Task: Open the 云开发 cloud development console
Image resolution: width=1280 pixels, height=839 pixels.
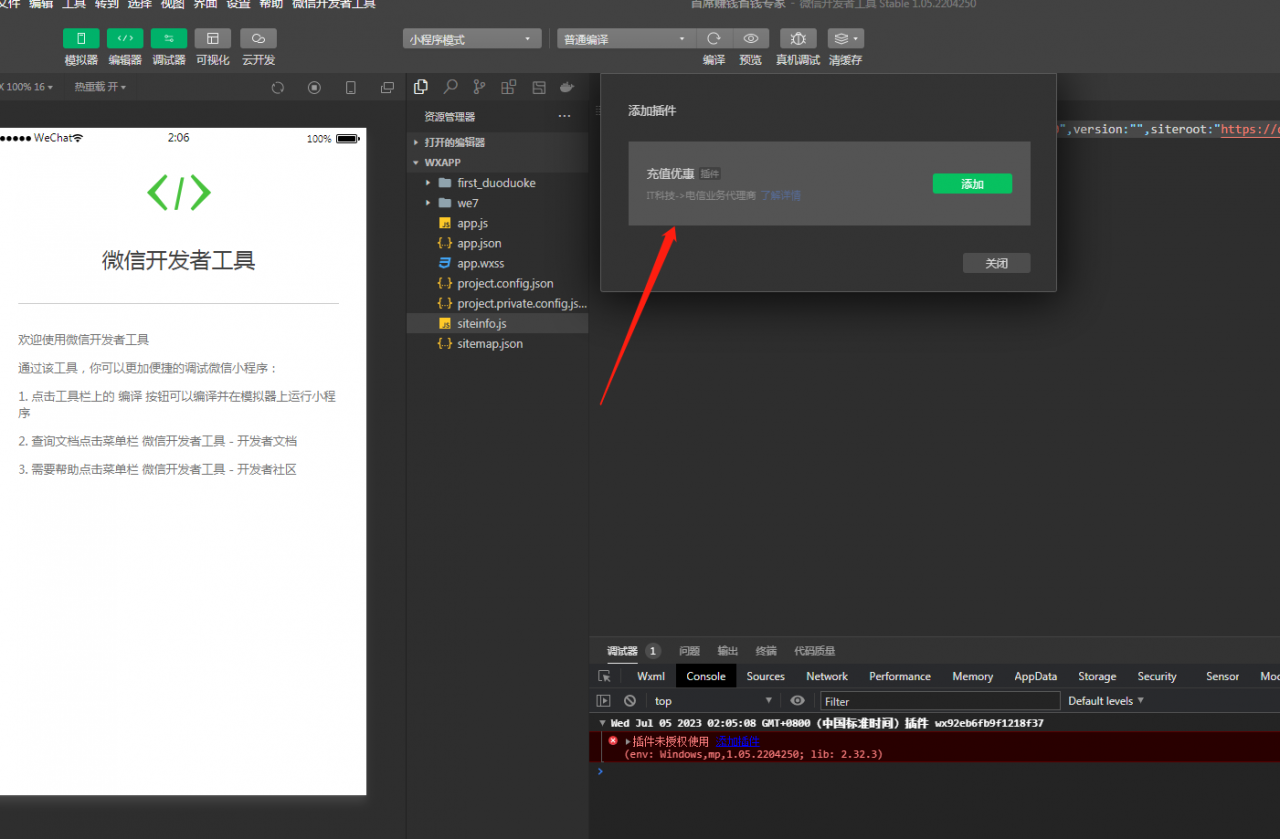Action: click(x=258, y=38)
